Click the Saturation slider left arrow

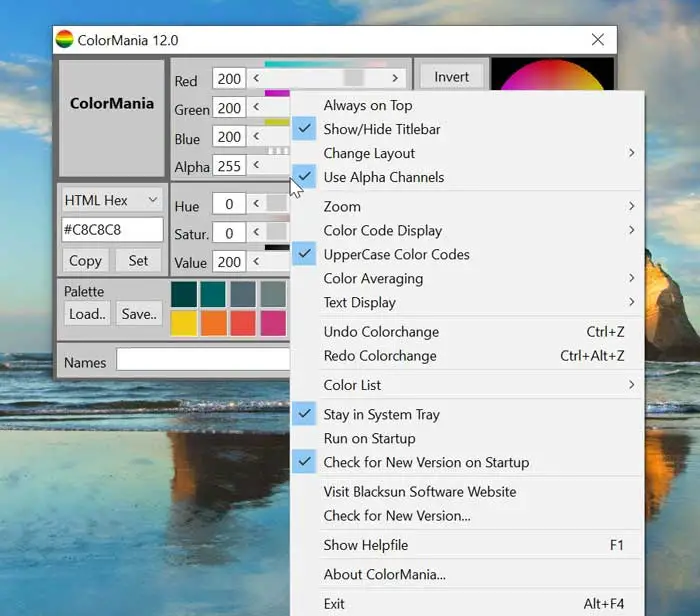pyautogui.click(x=256, y=232)
